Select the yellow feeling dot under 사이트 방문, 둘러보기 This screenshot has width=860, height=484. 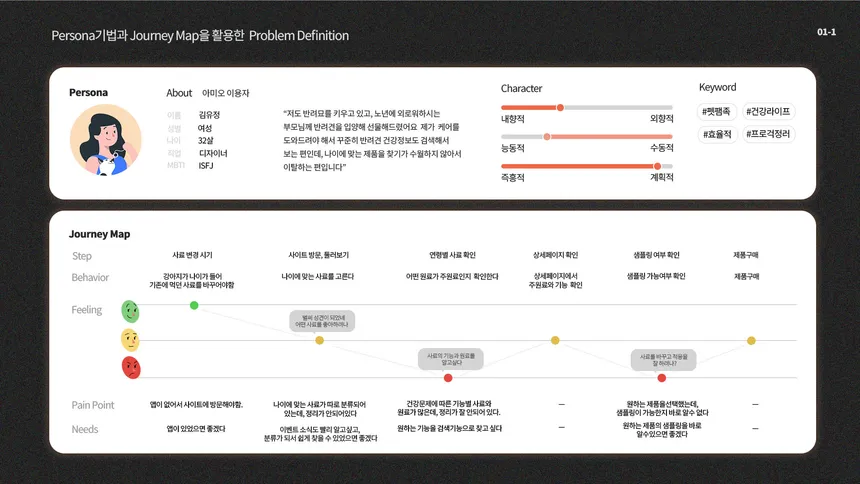click(x=320, y=340)
